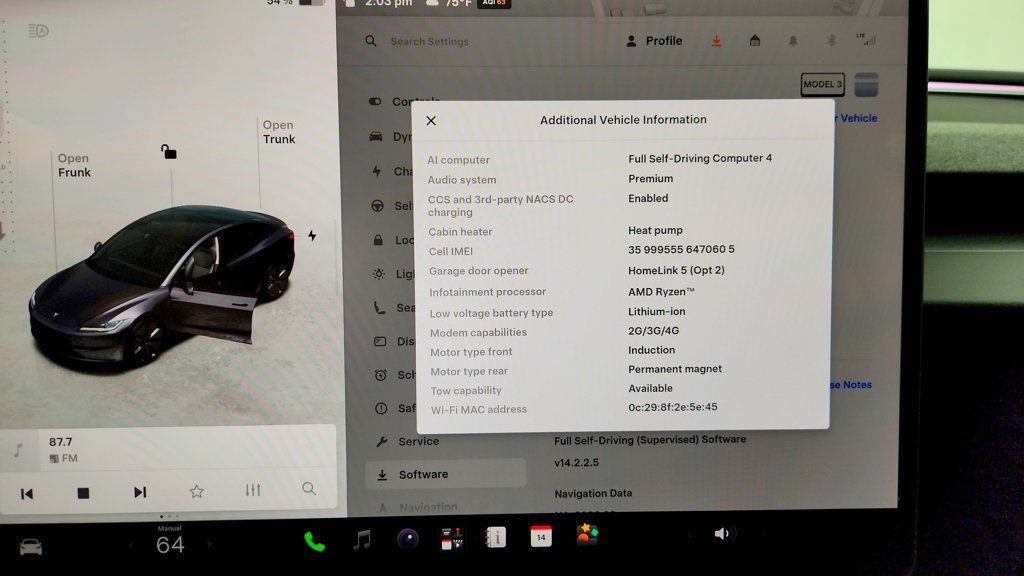The image size is (1024, 576).
Task: Tap the Cell IMEI number
Action: [681, 249]
